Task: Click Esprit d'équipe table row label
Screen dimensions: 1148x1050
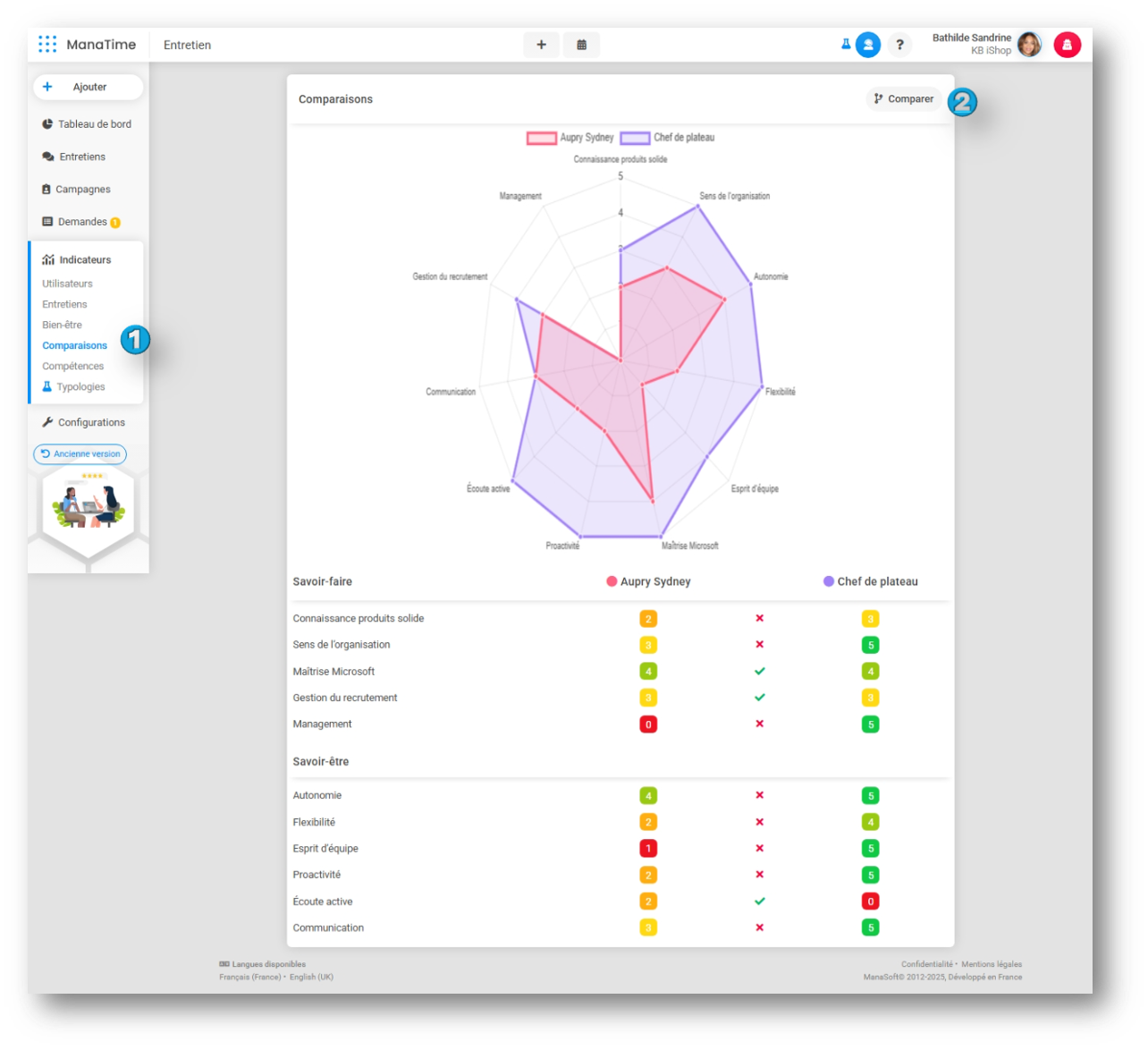Action: [325, 849]
